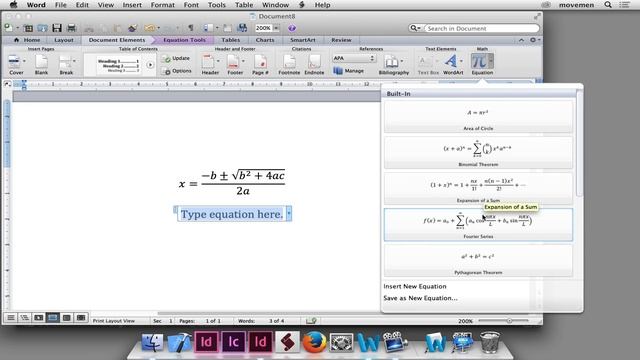
Task: Insert the Area of Circle equation
Action: pyautogui.click(x=478, y=116)
